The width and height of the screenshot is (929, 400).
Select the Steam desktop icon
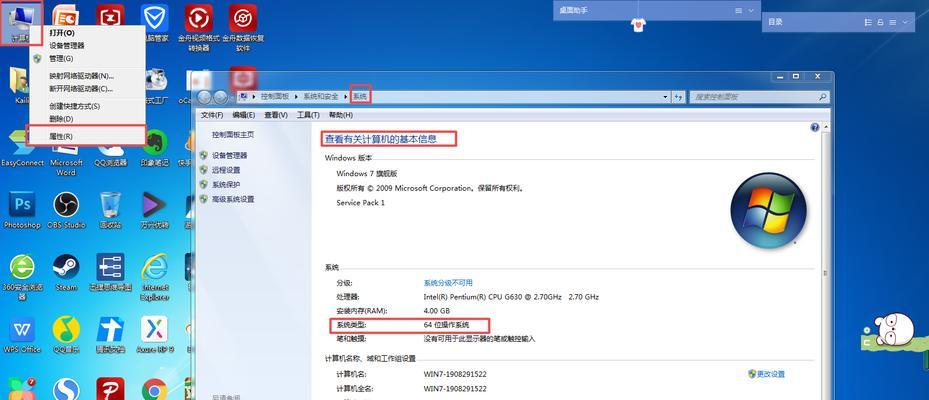pyautogui.click(x=66, y=272)
